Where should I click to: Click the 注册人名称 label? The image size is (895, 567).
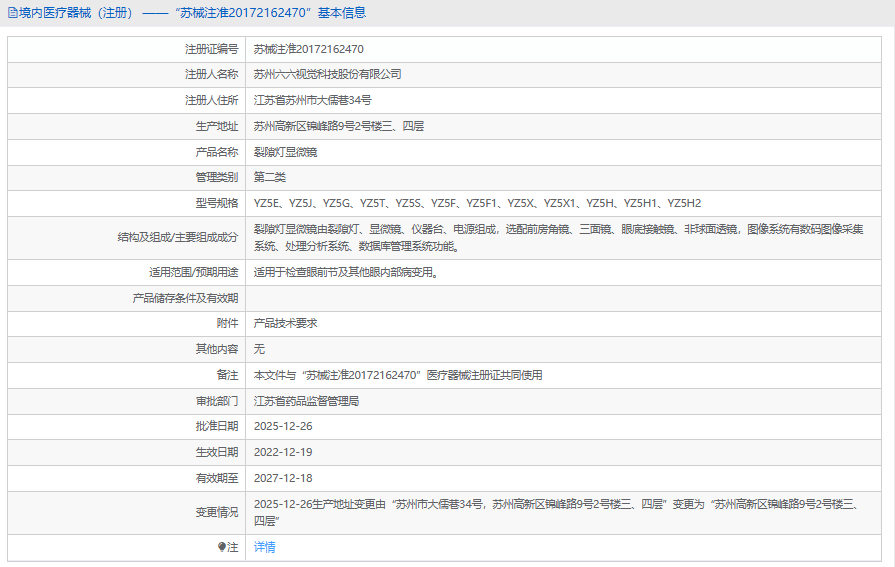[x=211, y=74]
